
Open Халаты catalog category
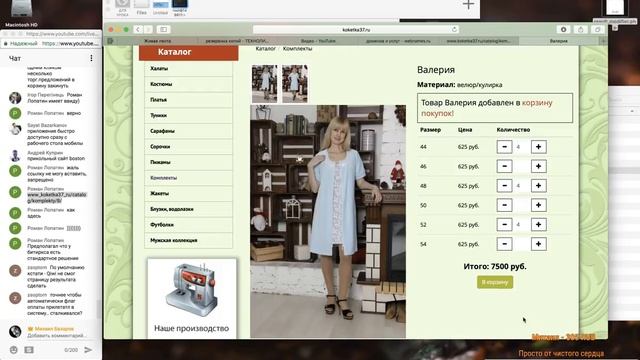188,69
